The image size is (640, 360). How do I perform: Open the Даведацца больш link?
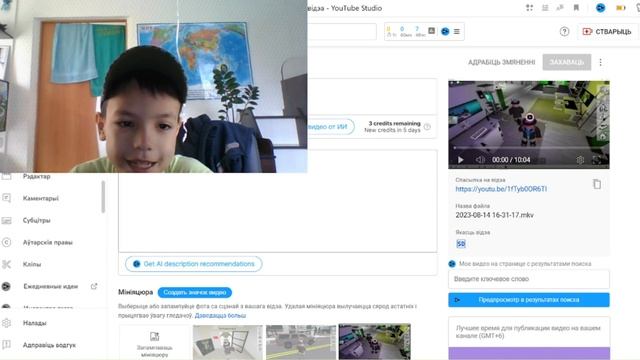220,316
